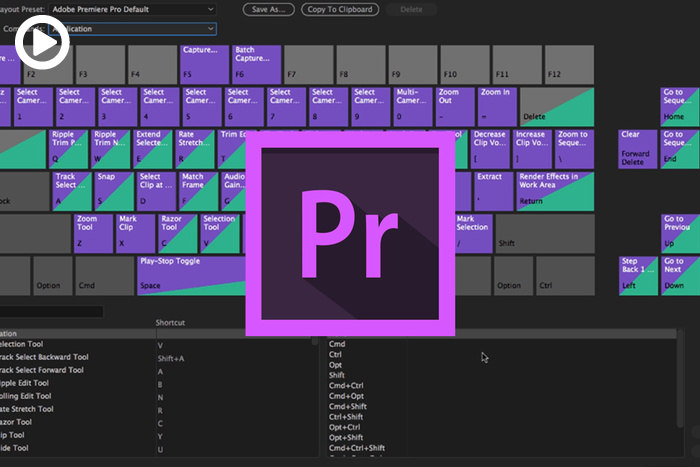This screenshot has width=700, height=467.
Task: Select the Snap S key
Action: [x=114, y=192]
